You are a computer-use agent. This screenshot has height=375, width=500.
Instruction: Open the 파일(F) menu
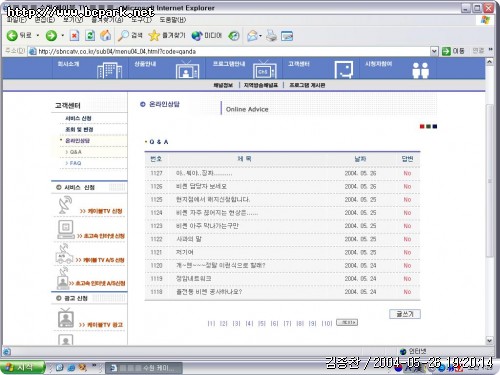pos(16,20)
